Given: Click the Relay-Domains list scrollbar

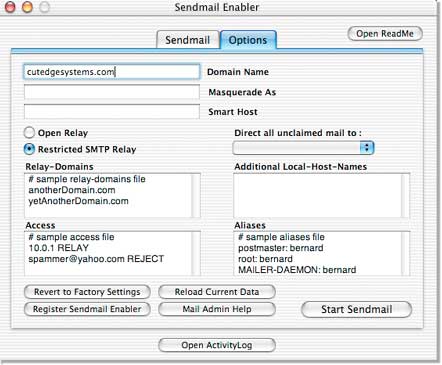Looking at the screenshot, I should 196,195.
